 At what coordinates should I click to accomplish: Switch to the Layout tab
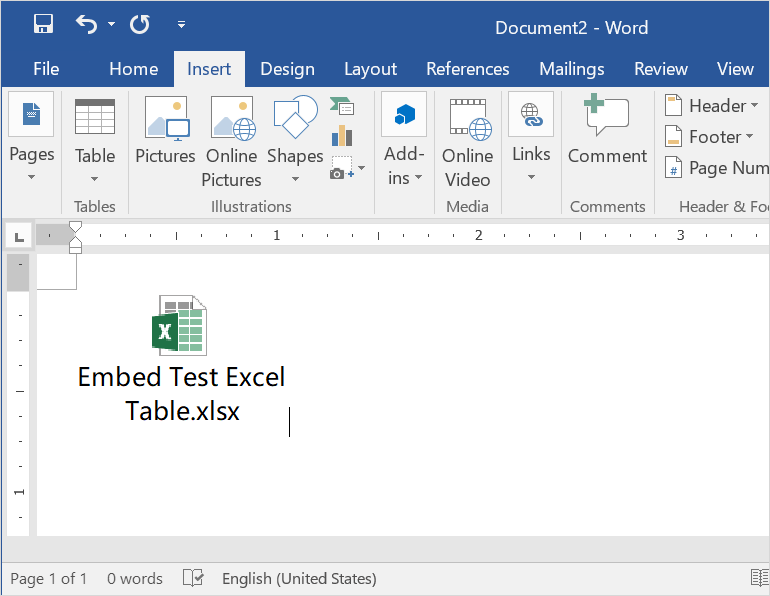[370, 69]
